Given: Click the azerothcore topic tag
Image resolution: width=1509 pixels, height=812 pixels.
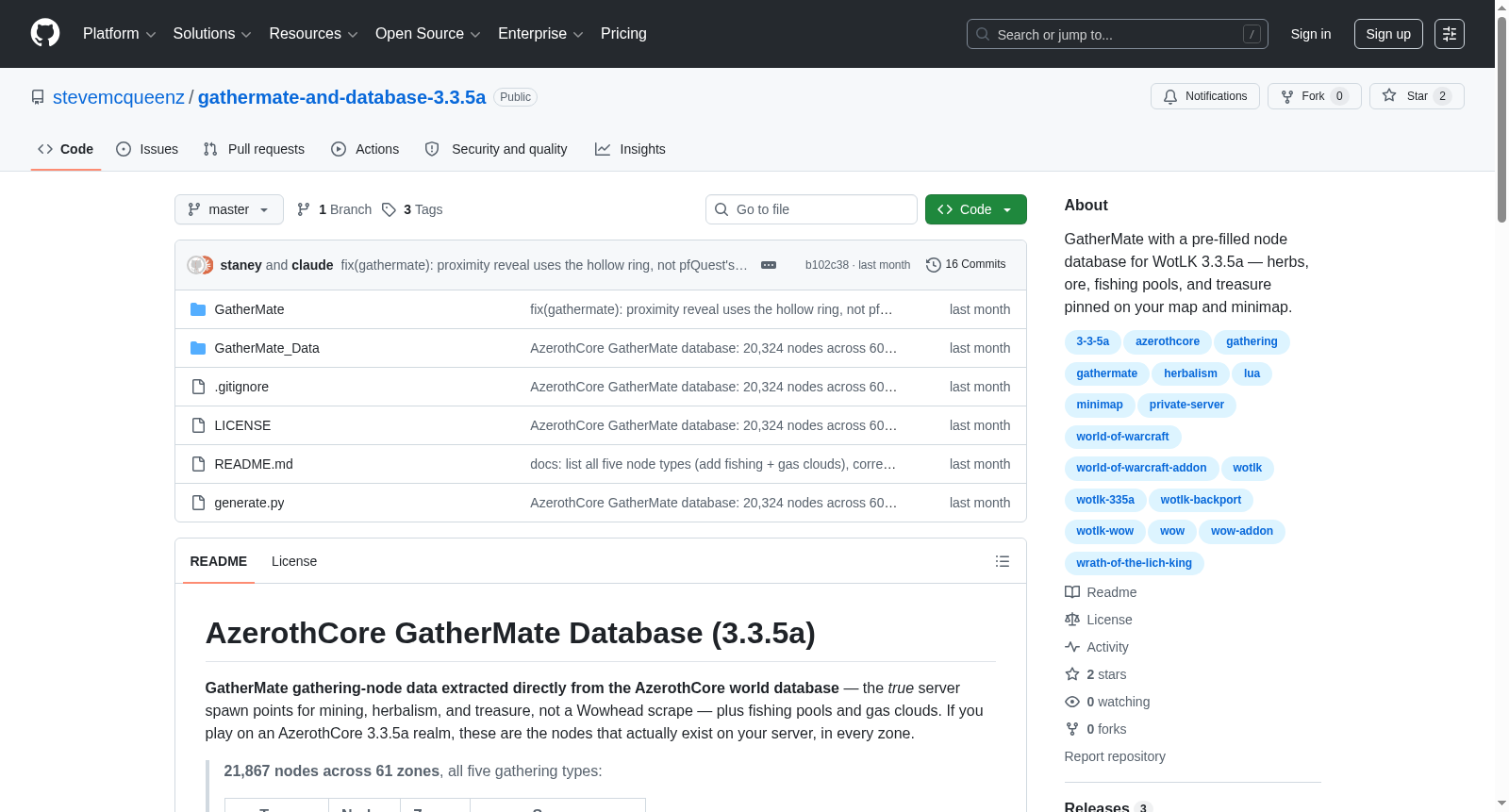Looking at the screenshot, I should coord(1168,341).
